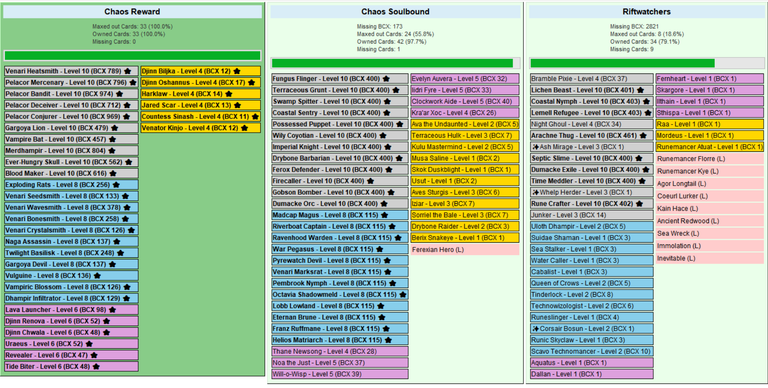The width and height of the screenshot is (768, 388).
Task: Click the star beside Tide Biter
Action: click(x=96, y=366)
